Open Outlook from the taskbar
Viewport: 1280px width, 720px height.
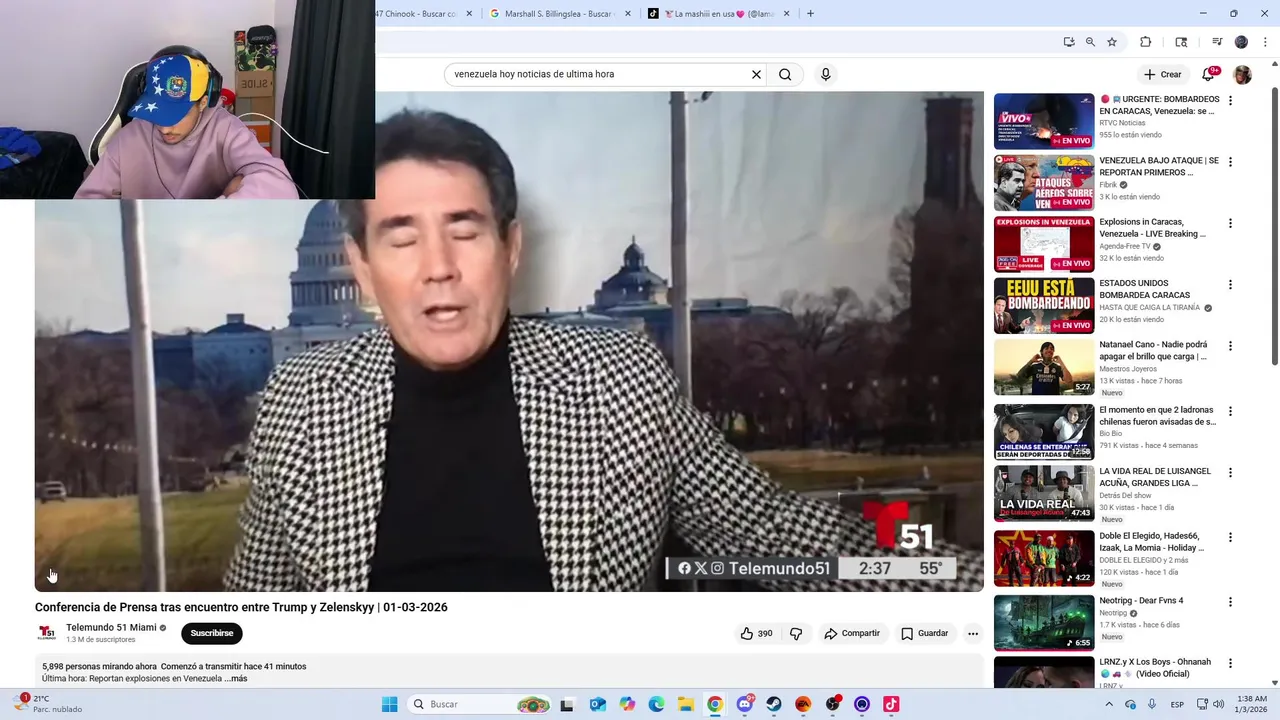click(x=598, y=704)
